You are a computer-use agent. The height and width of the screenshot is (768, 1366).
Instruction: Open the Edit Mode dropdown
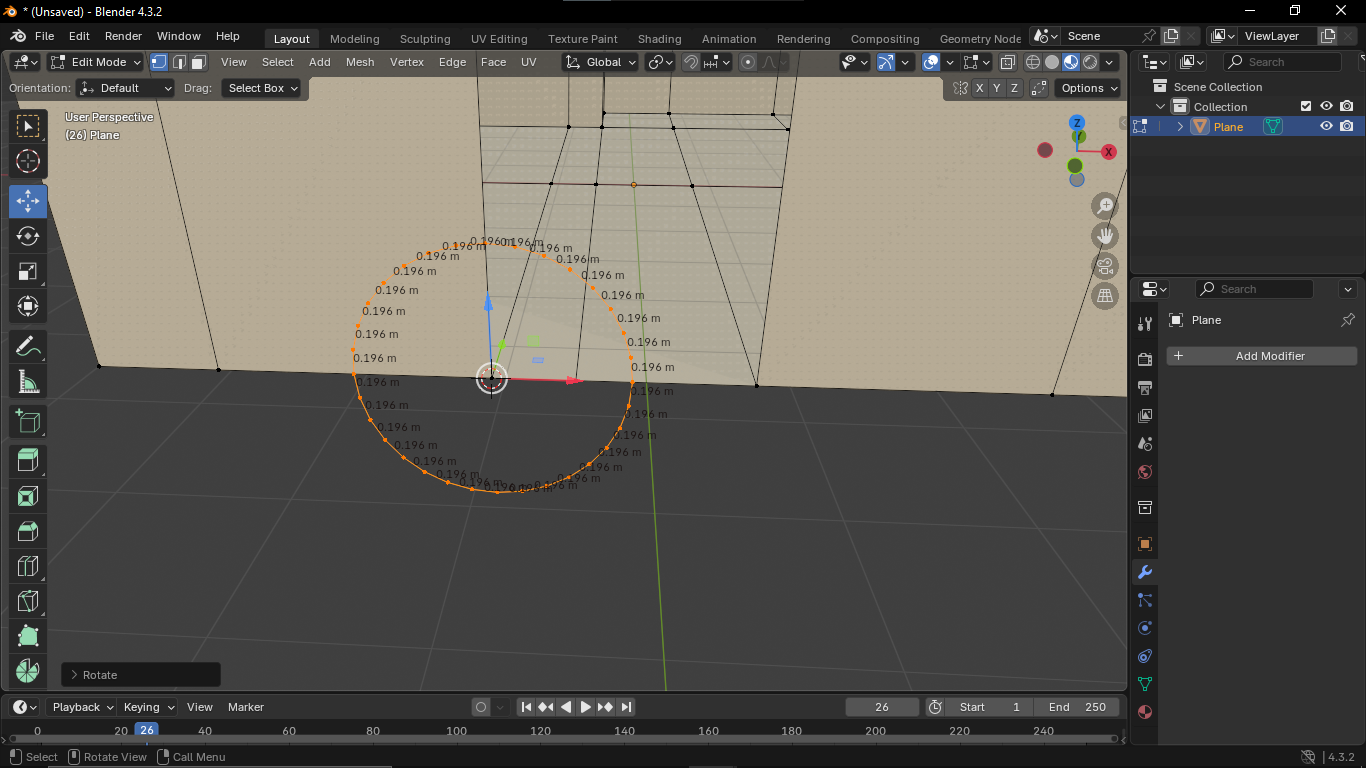click(96, 62)
